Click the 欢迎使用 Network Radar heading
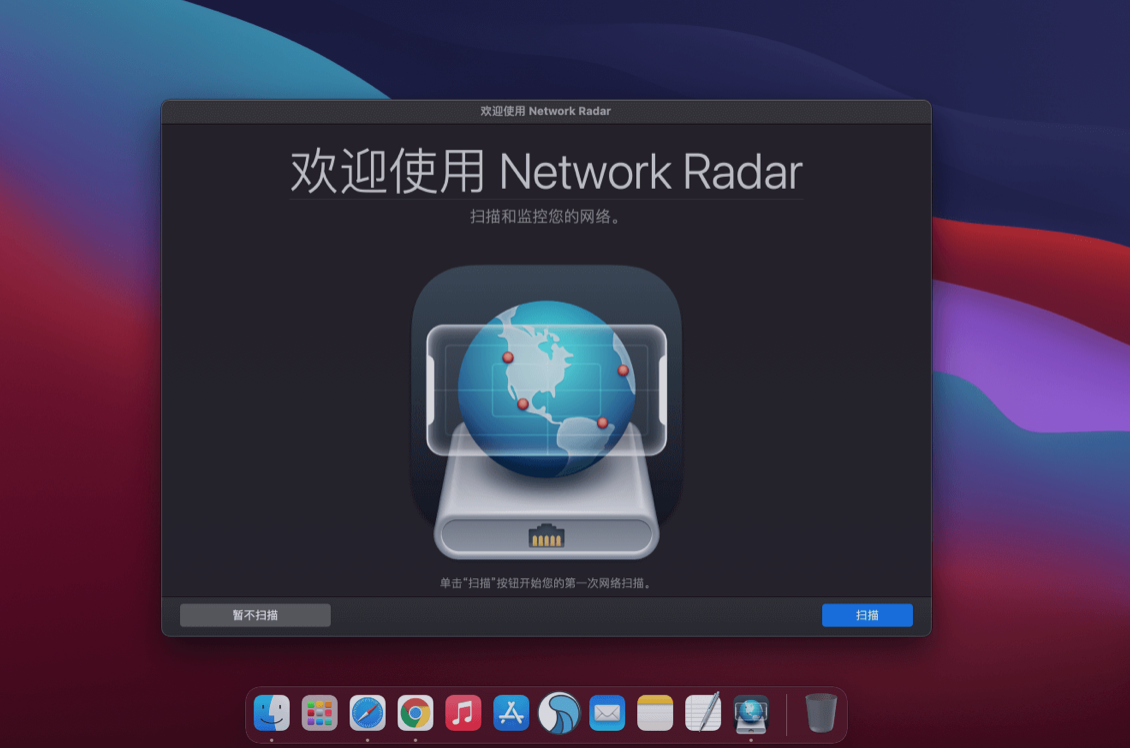The image size is (1130, 748). (x=546, y=172)
